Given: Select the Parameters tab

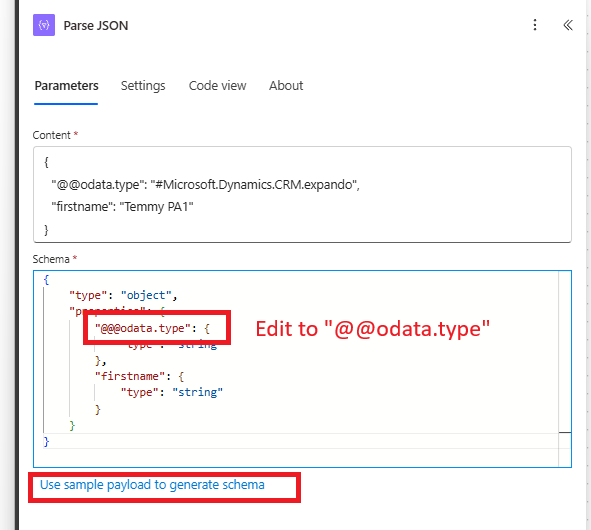Looking at the screenshot, I should point(66,86).
